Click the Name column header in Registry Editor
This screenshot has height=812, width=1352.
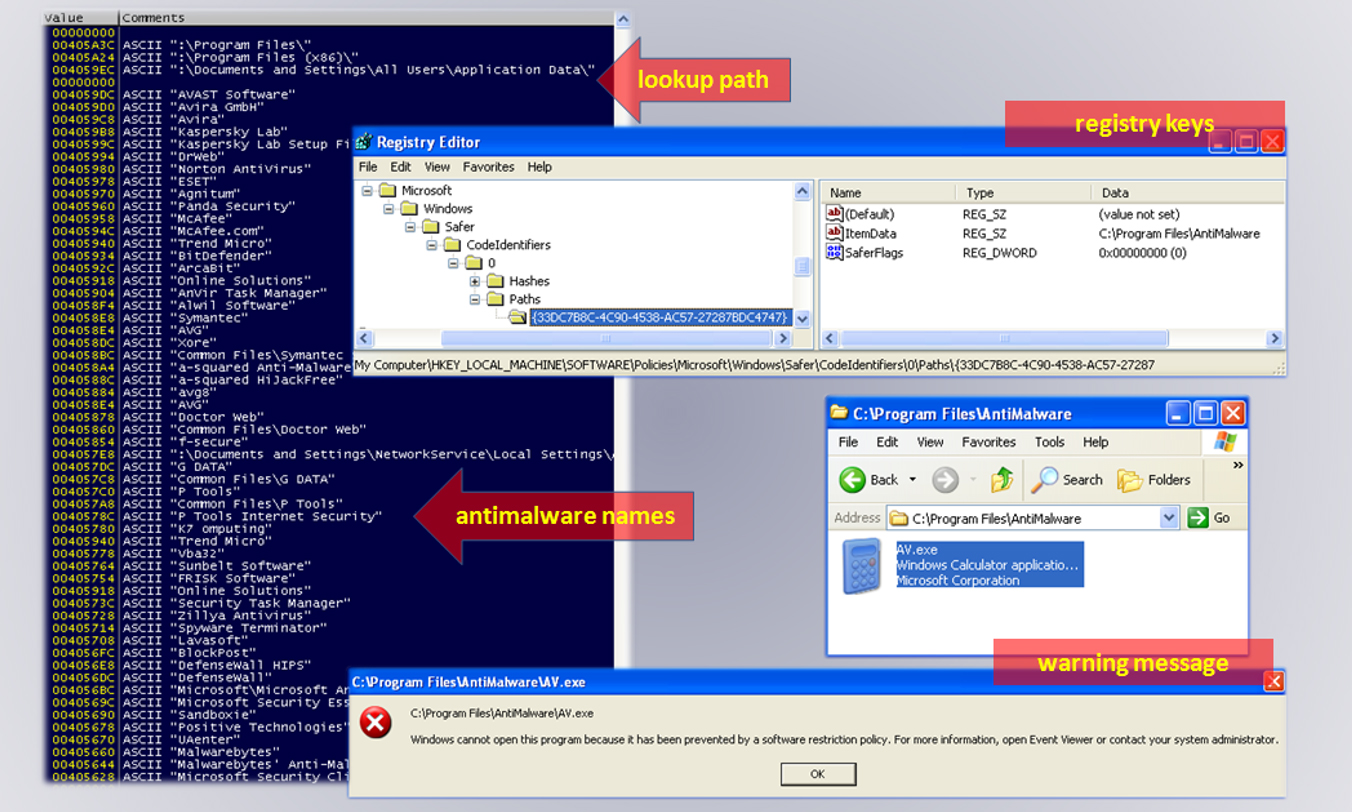[889, 193]
